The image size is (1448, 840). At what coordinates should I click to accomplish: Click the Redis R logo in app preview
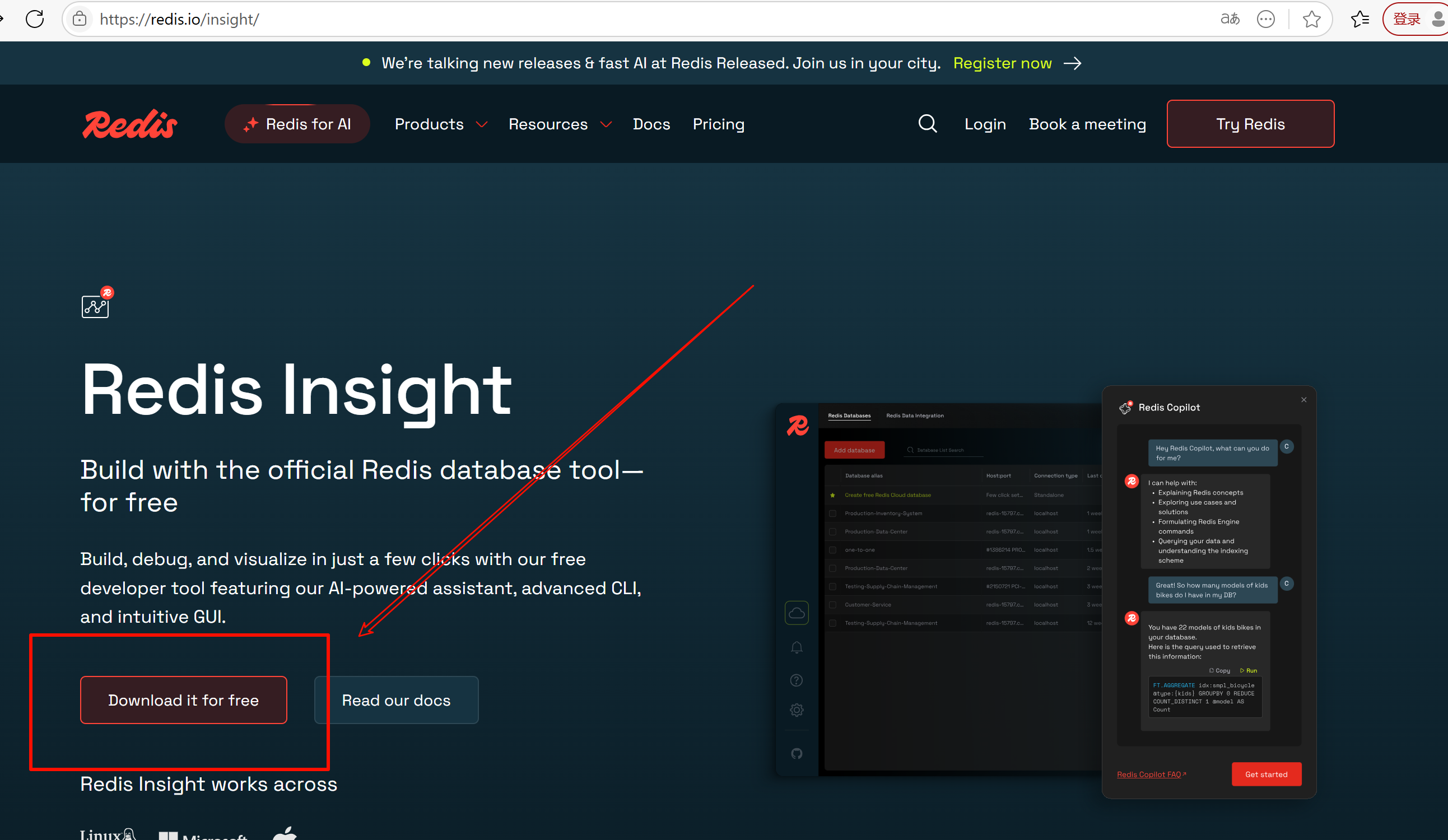[798, 426]
